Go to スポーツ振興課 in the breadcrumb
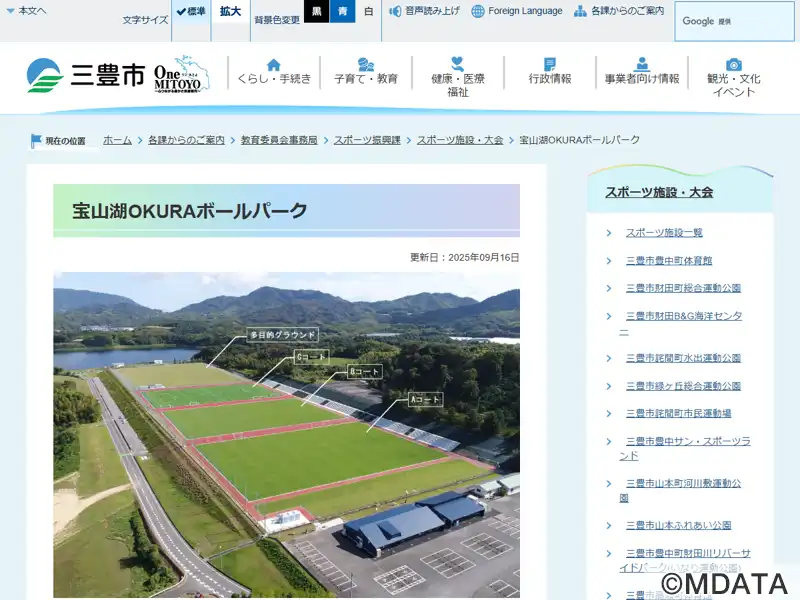This screenshot has height=600, width=800. point(367,140)
